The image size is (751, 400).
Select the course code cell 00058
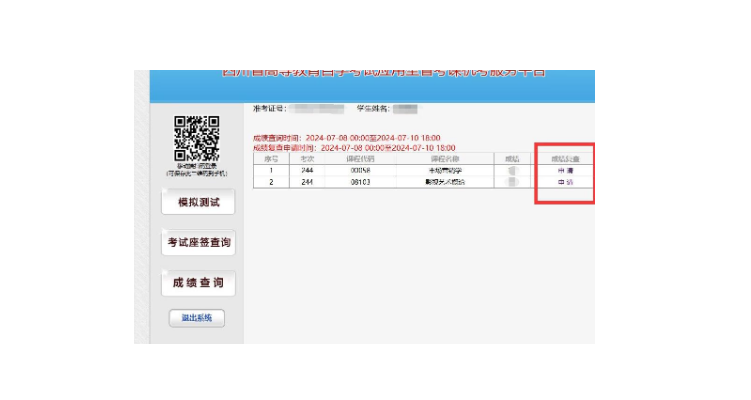coord(361,171)
